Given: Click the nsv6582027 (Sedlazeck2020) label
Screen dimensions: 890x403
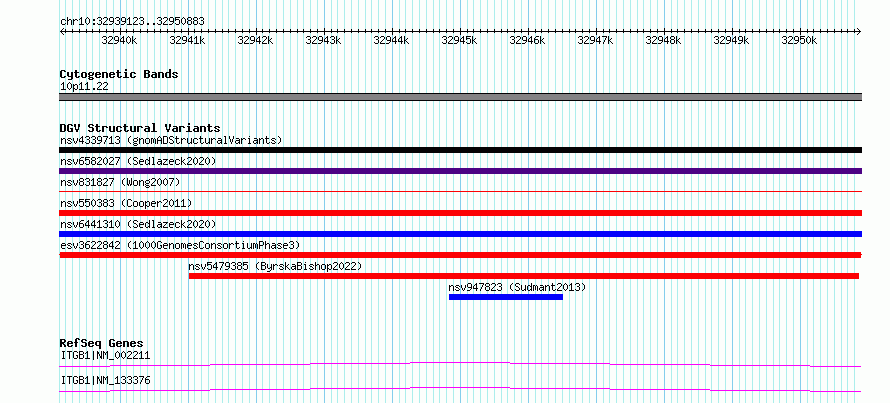Looking at the screenshot, I should pos(138,161).
